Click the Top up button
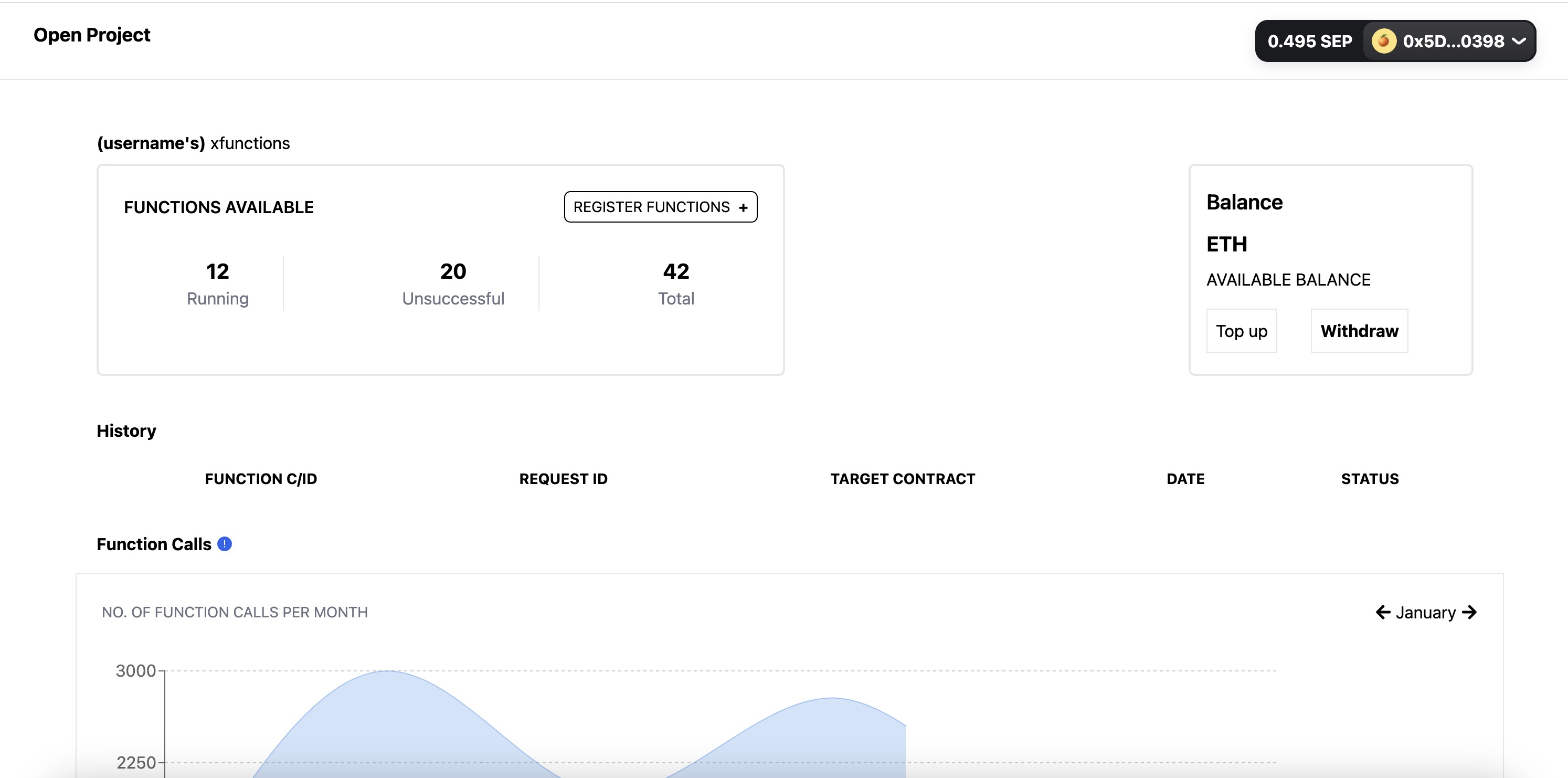The height and width of the screenshot is (778, 1568). coord(1241,331)
